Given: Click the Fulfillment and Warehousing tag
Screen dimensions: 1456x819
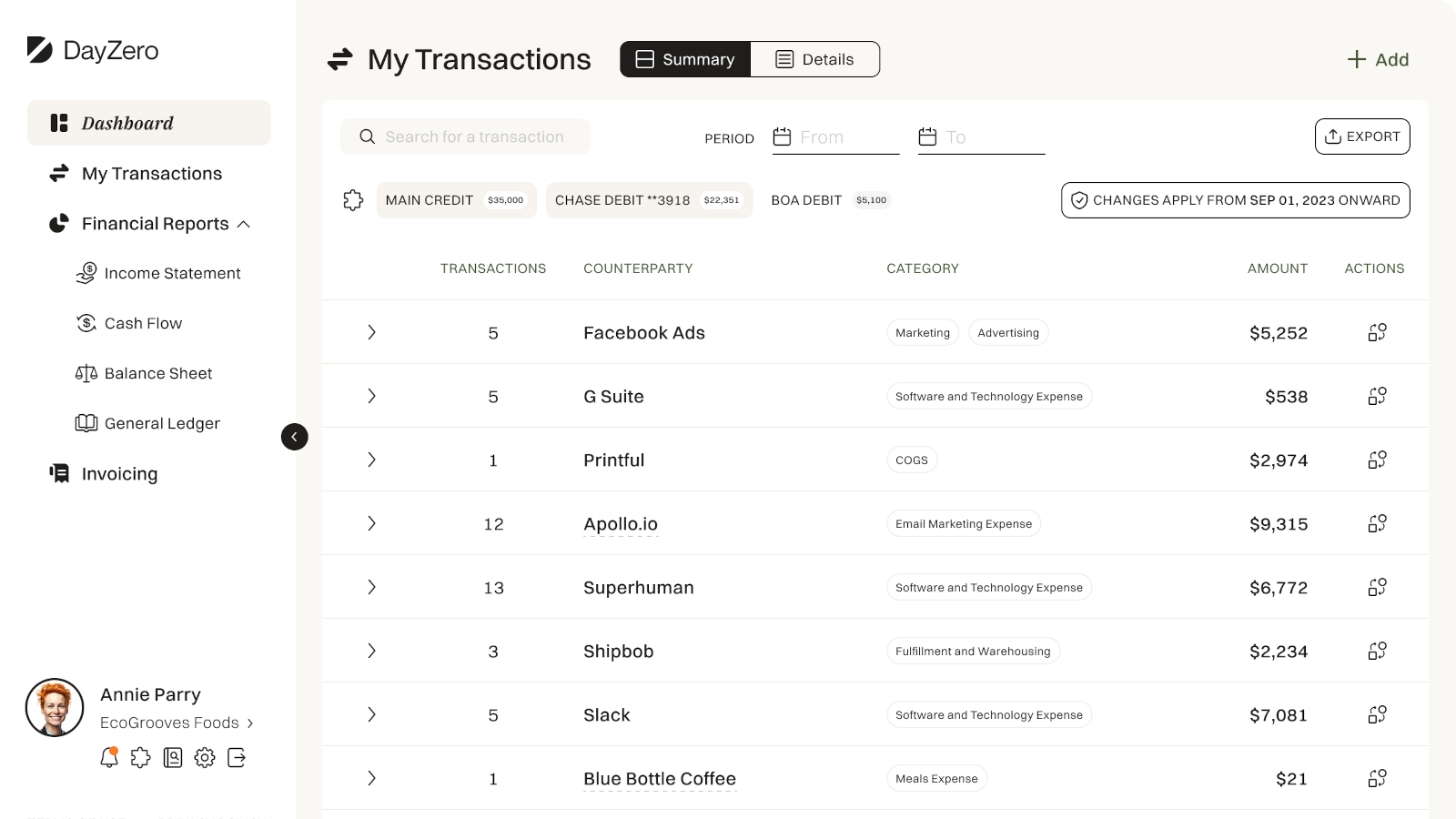Looking at the screenshot, I should 973,651.
